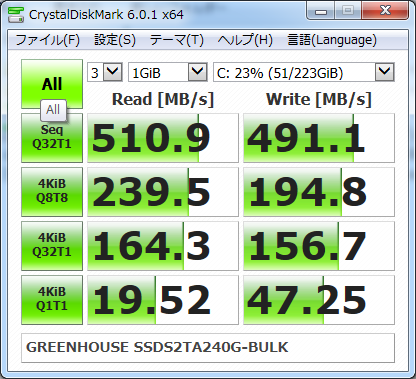416x379 pixels.
Task: Open the ヘルプ(H) menu
Action: (x=245, y=40)
